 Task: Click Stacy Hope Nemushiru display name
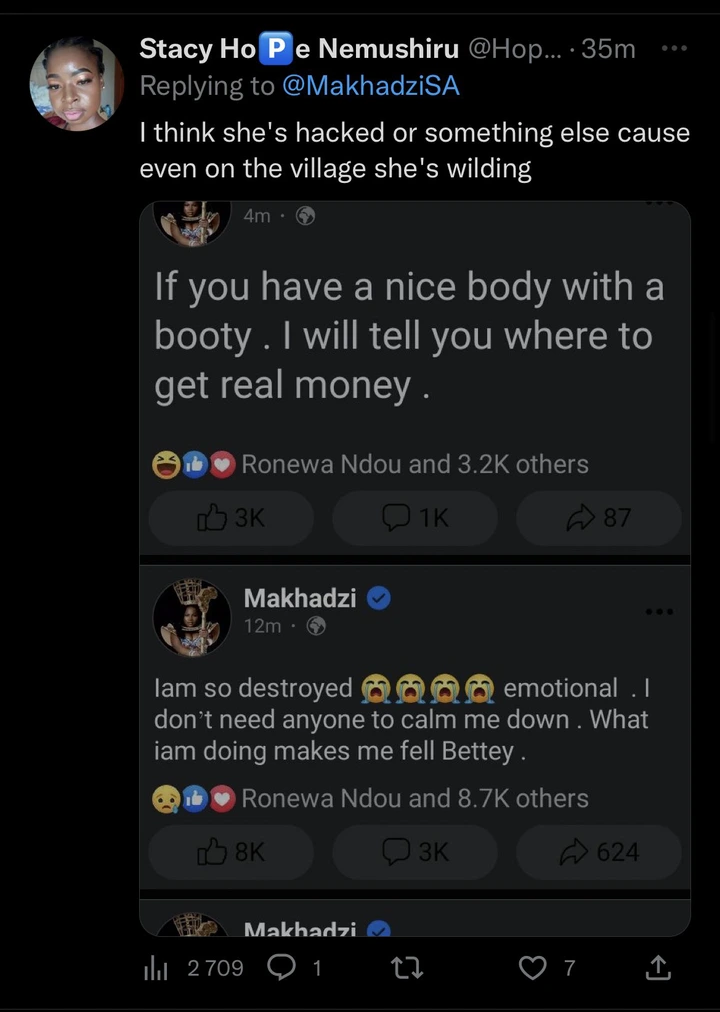click(298, 48)
